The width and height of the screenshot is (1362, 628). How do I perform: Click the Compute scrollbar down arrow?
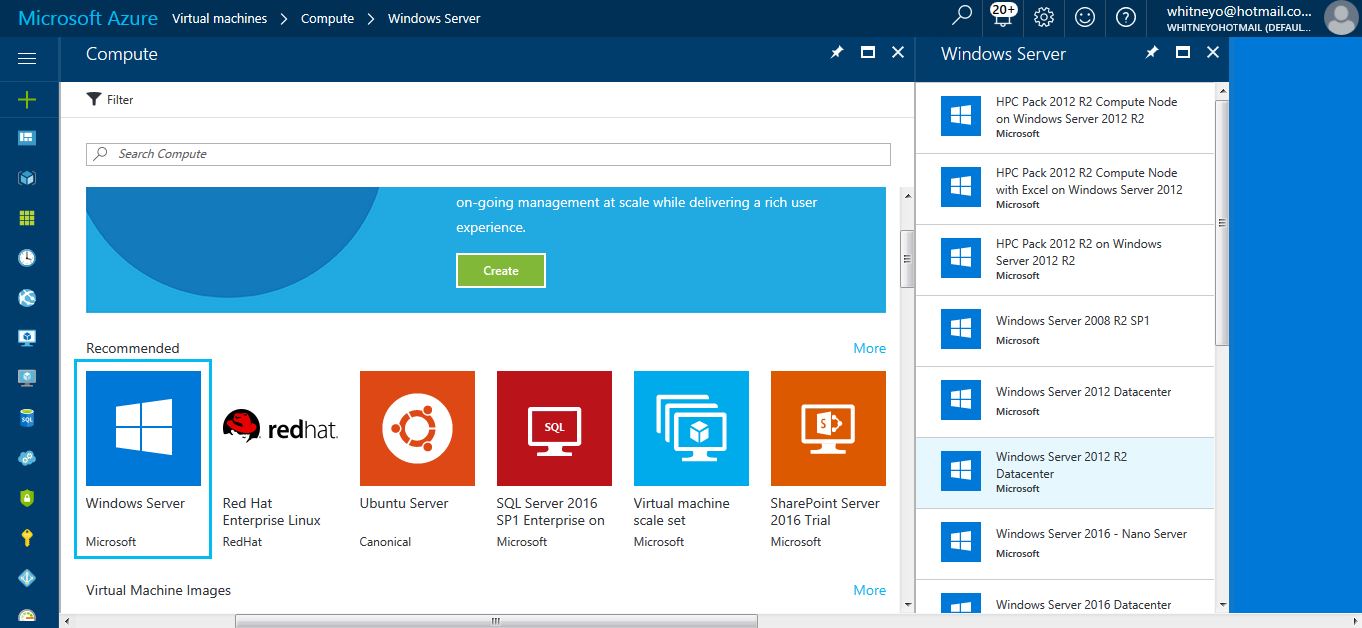tap(907, 604)
